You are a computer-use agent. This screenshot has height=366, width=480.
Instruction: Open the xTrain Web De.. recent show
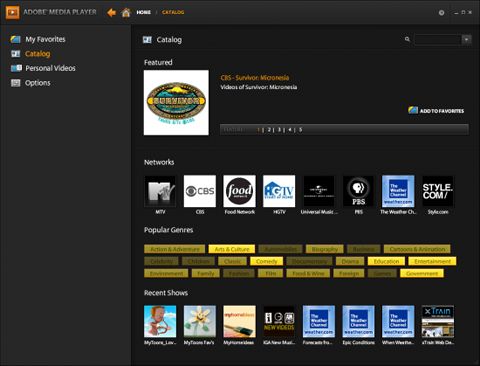438,321
